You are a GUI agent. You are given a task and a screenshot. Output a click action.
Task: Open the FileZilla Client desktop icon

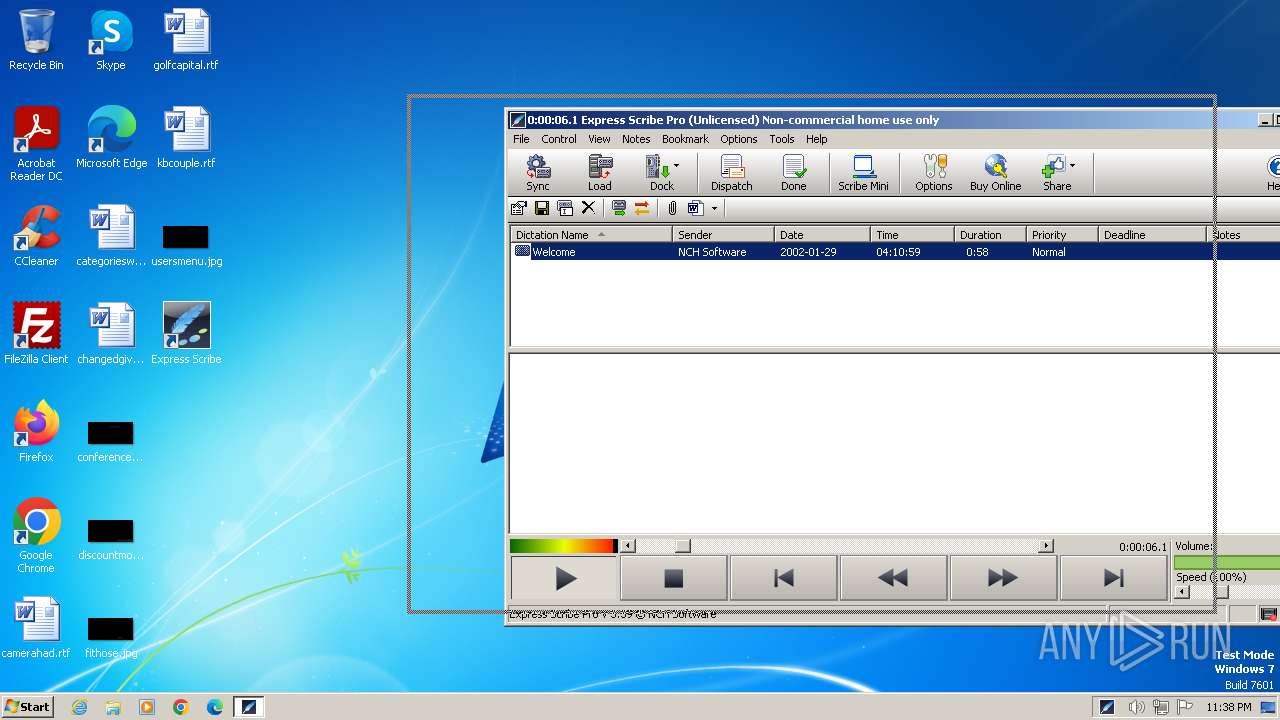point(36,334)
